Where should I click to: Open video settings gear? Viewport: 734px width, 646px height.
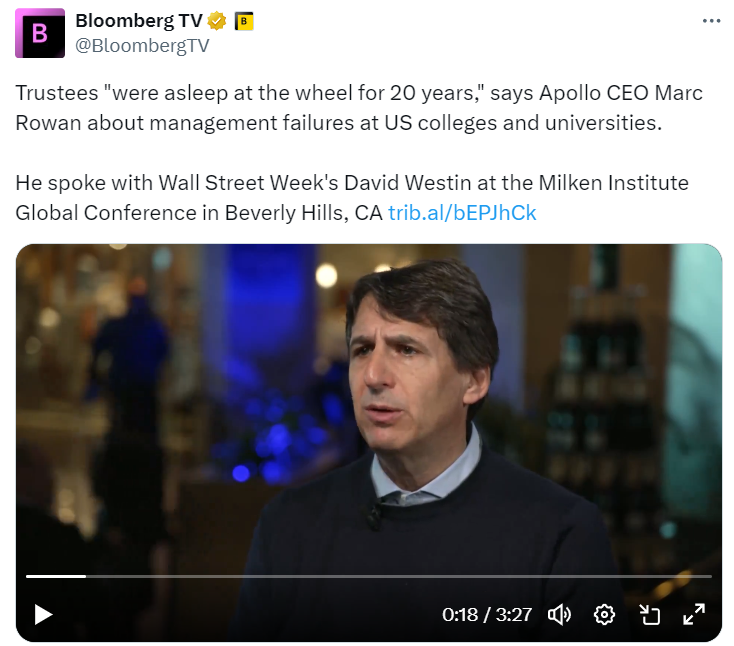coord(604,614)
